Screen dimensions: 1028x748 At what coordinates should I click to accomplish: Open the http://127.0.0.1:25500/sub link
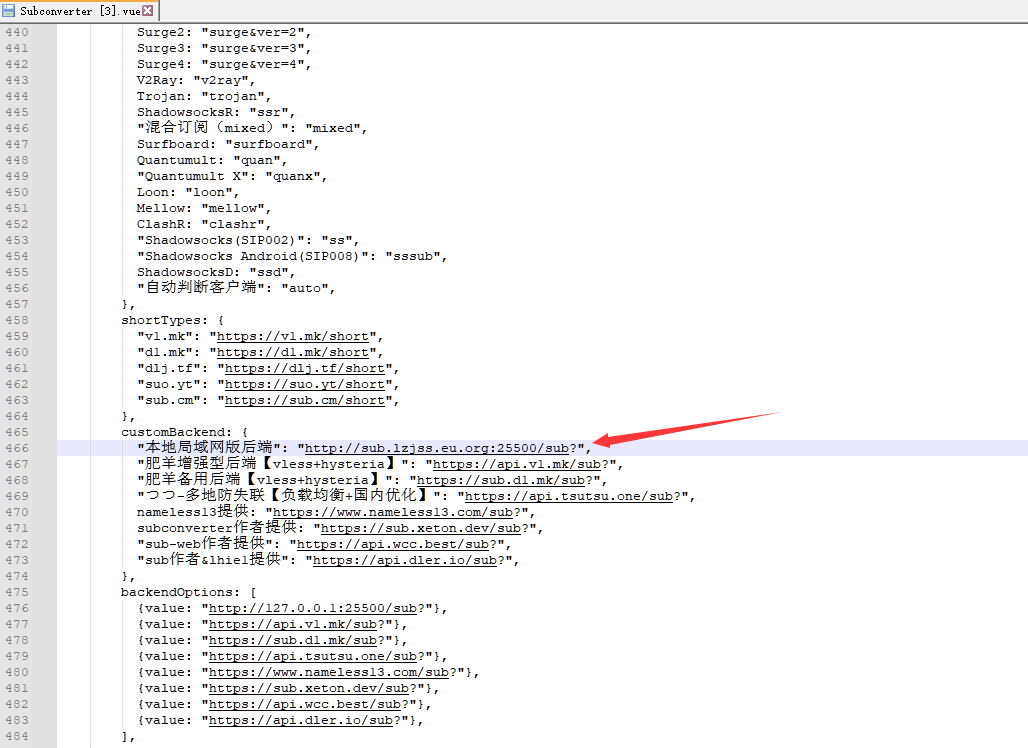pyautogui.click(x=313, y=608)
